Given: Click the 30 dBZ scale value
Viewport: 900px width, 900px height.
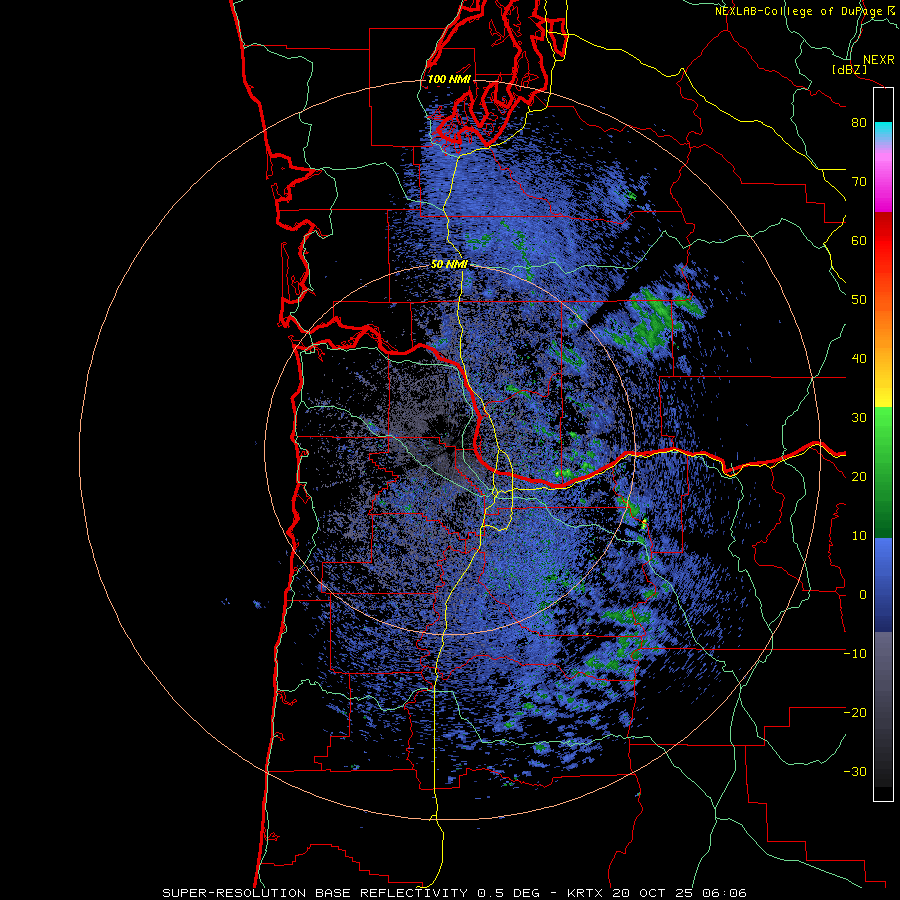Looking at the screenshot, I should click(859, 418).
